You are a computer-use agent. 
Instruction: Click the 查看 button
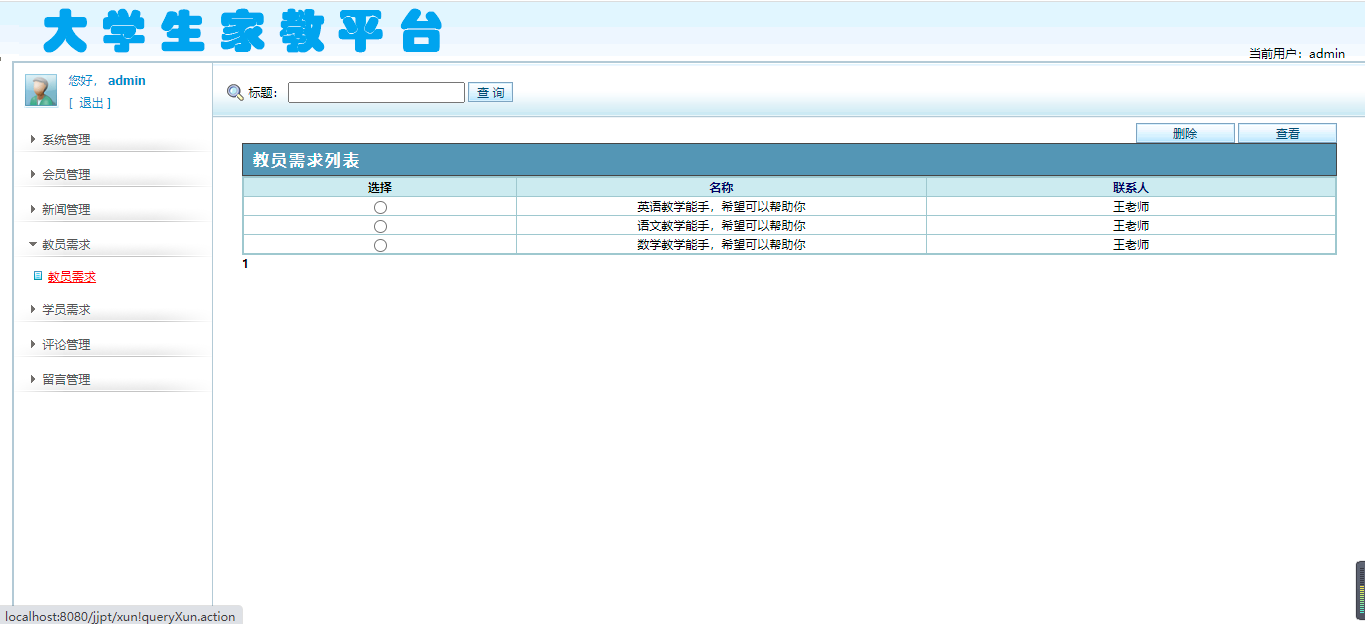(1287, 134)
